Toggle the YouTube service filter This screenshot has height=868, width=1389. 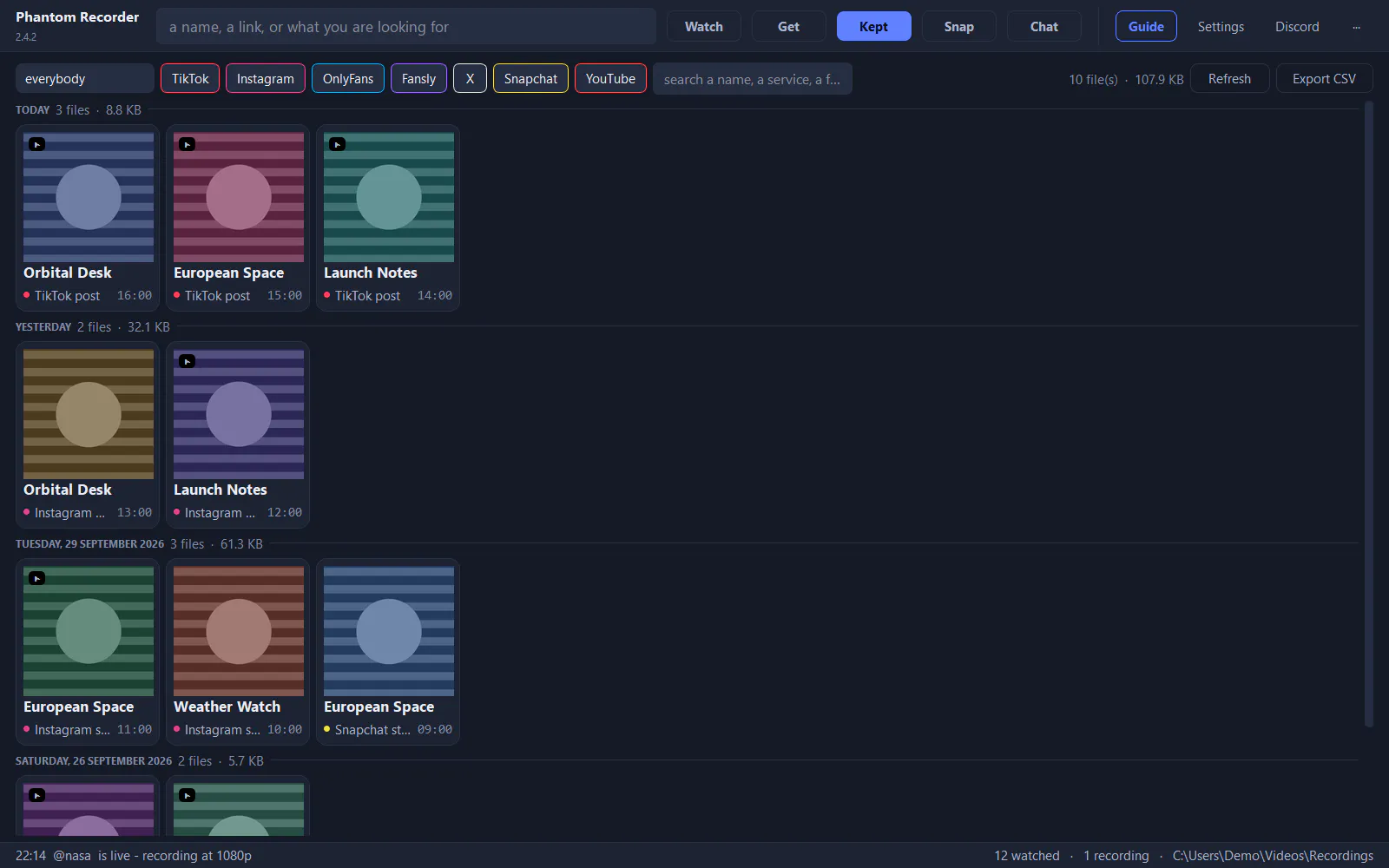(610, 79)
